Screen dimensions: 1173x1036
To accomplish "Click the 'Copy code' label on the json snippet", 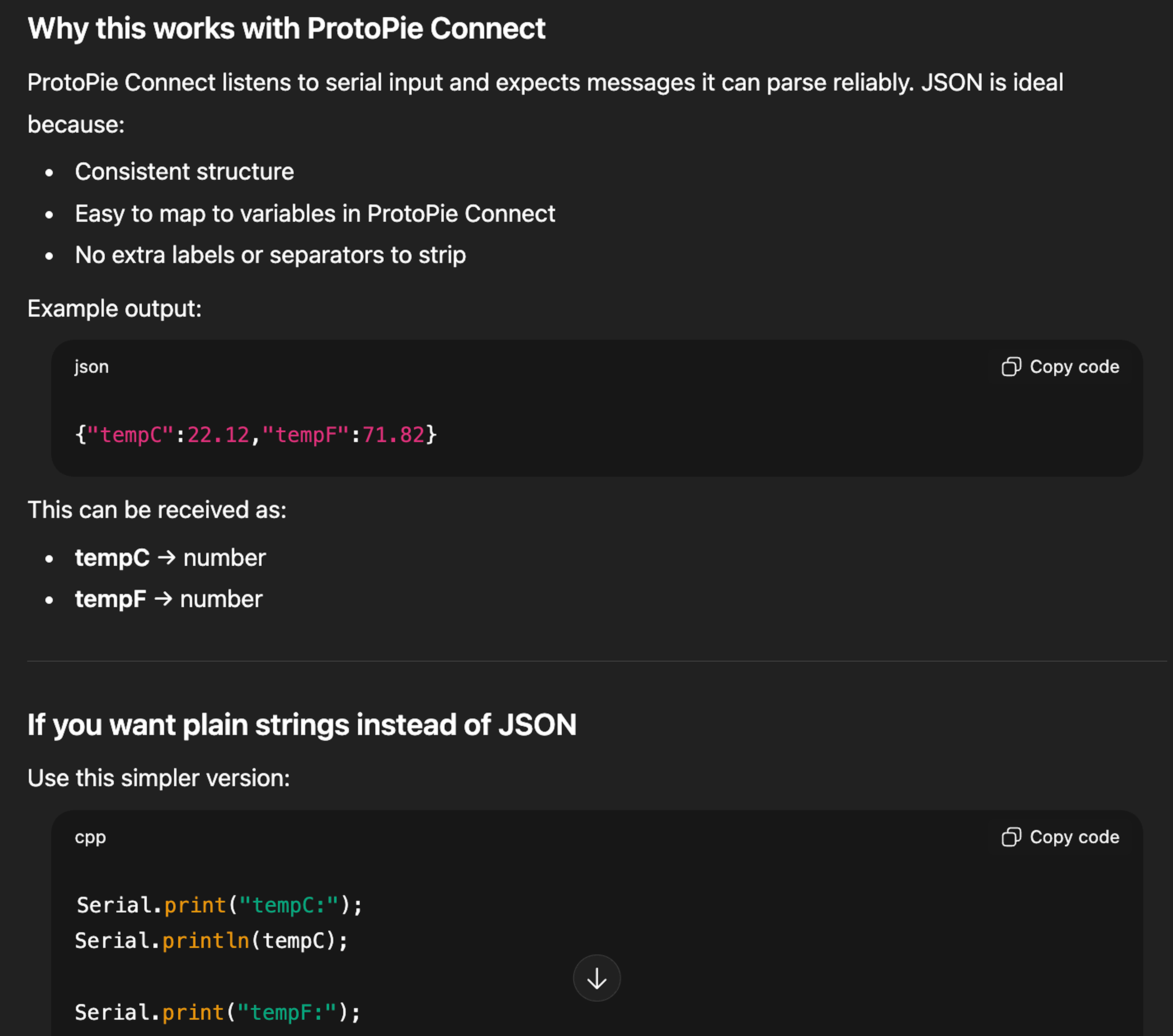I will click(x=1074, y=367).
